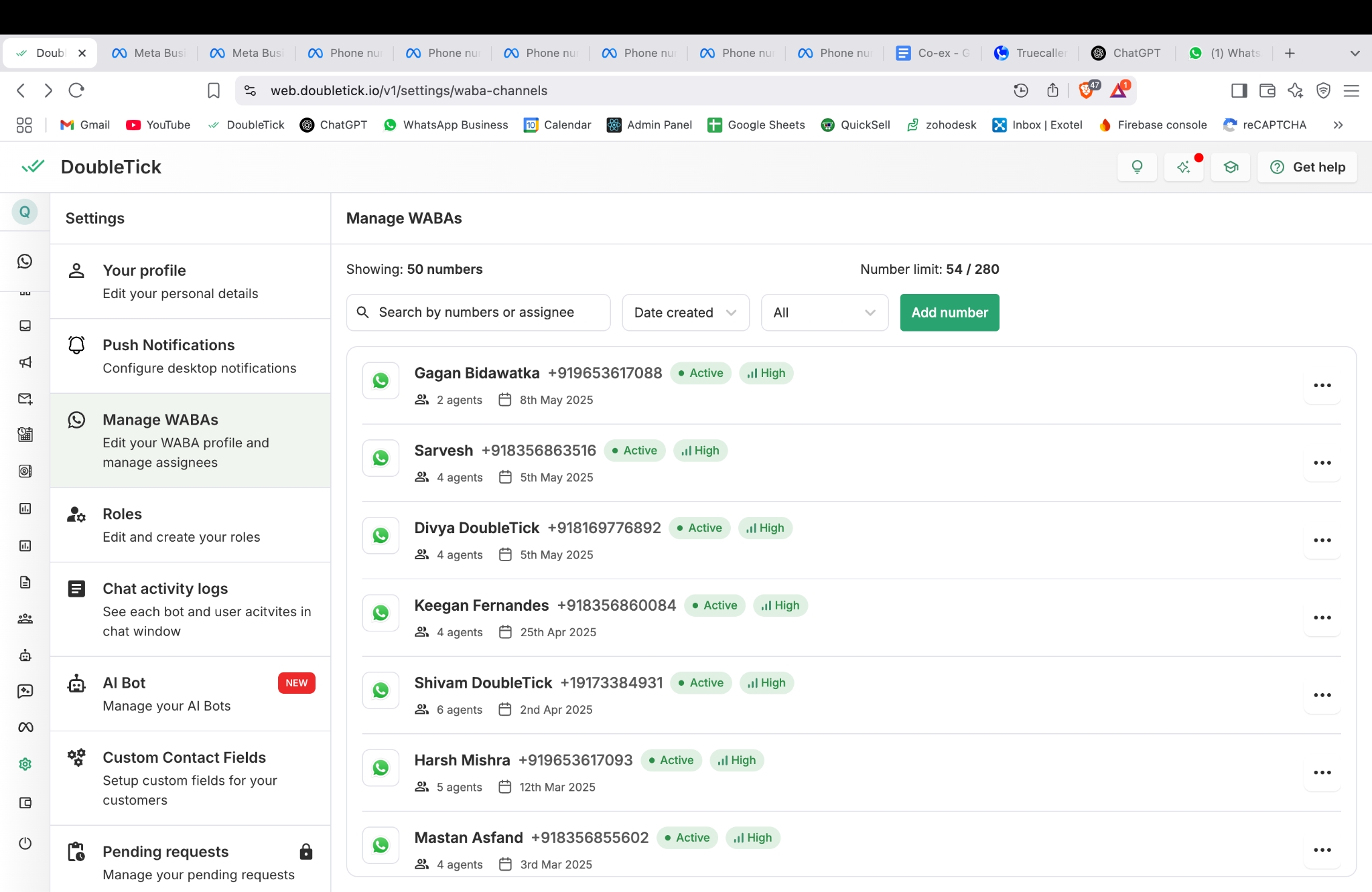The image size is (1372, 892).
Task: Open the wallet icon in left sidebar
Action: pyautogui.click(x=25, y=802)
